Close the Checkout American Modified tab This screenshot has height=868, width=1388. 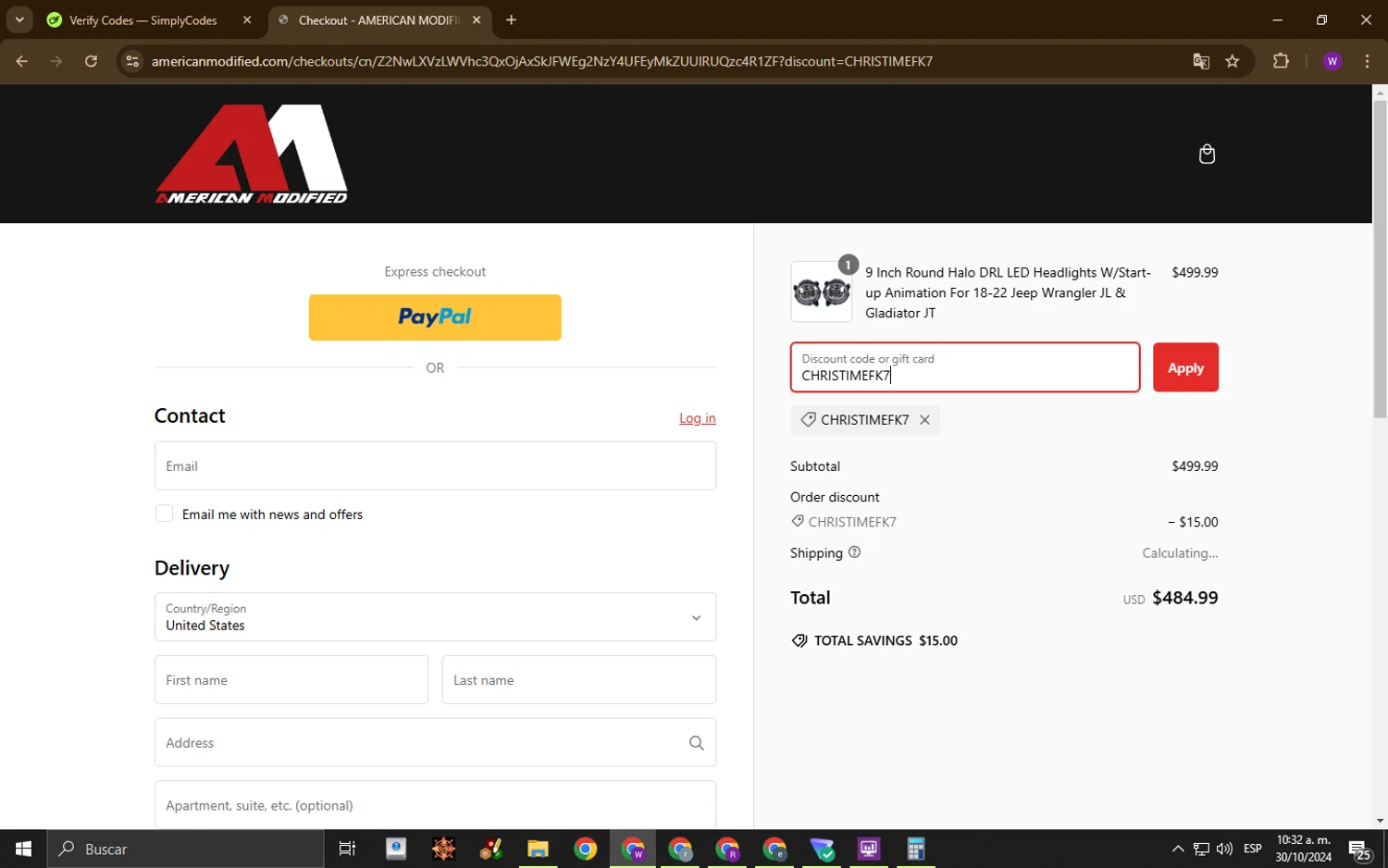(477, 19)
